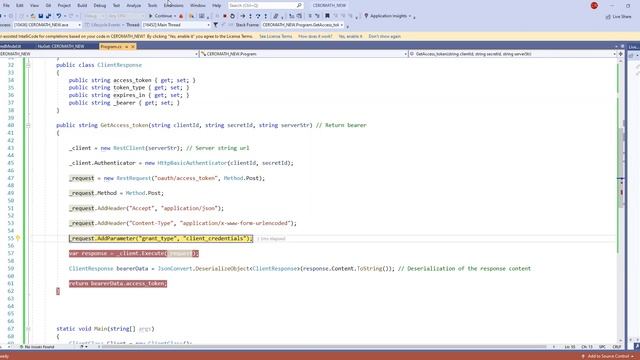Click the Visual Studio search box
Screen dimensions: 640x360
[265, 5]
